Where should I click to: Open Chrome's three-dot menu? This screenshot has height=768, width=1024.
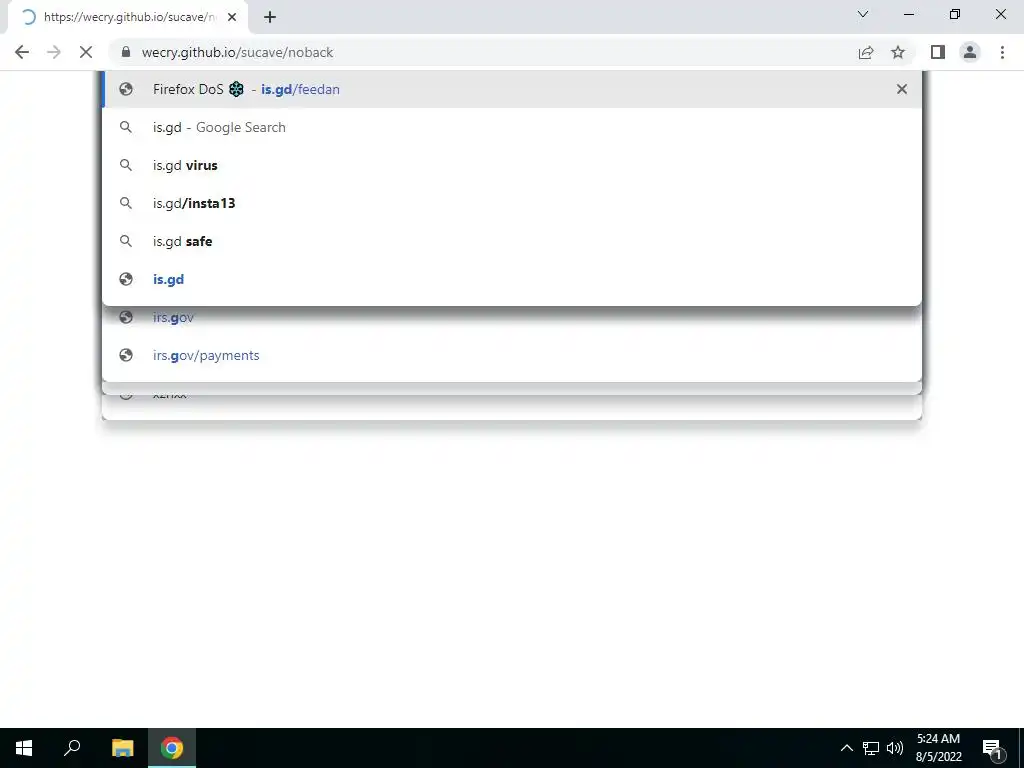1002,52
